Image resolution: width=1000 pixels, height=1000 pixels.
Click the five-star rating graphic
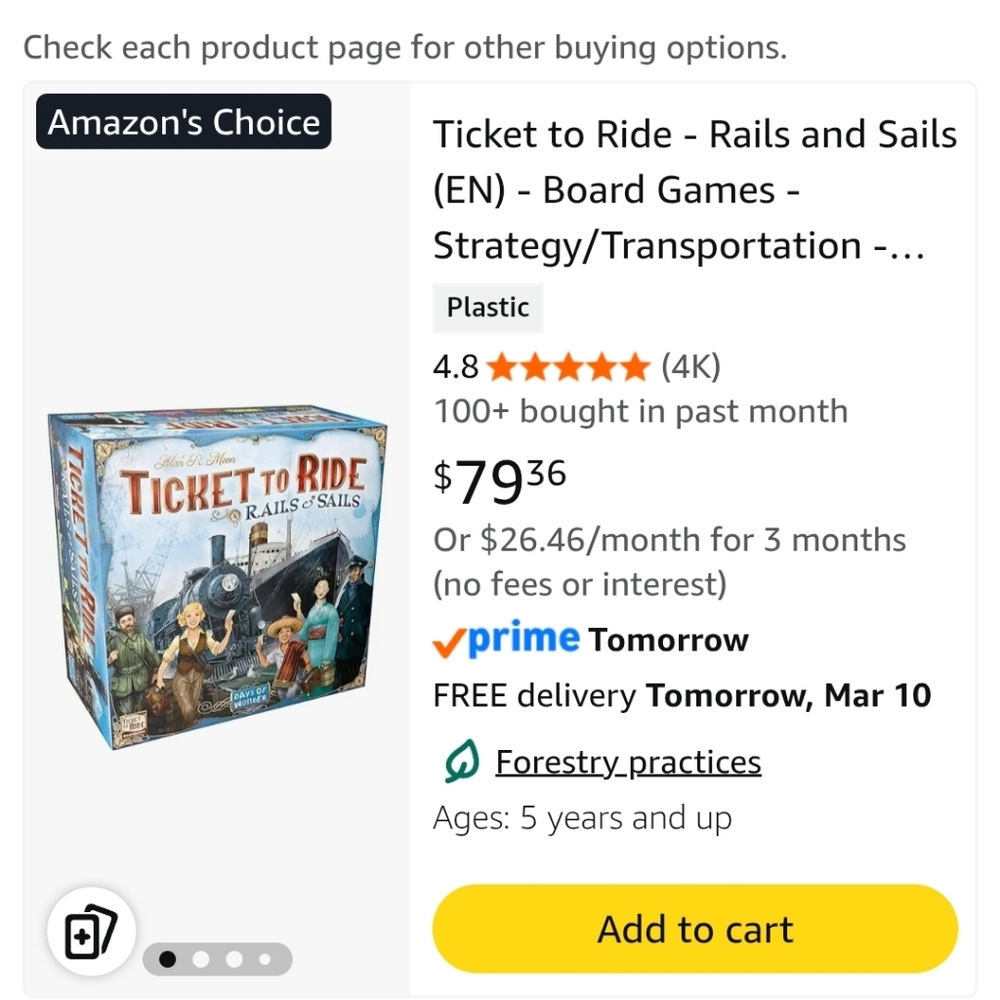click(568, 367)
